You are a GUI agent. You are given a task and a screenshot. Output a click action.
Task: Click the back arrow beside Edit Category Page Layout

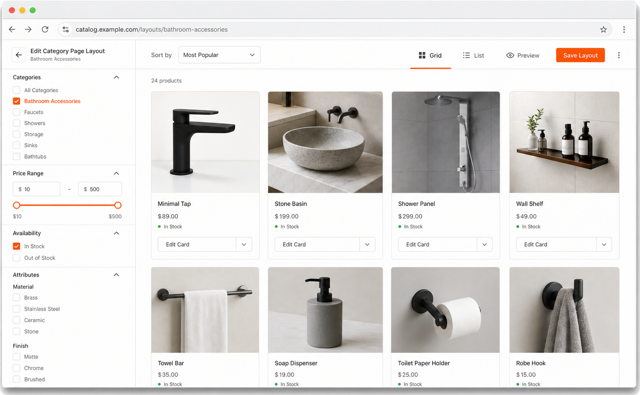[x=19, y=55]
